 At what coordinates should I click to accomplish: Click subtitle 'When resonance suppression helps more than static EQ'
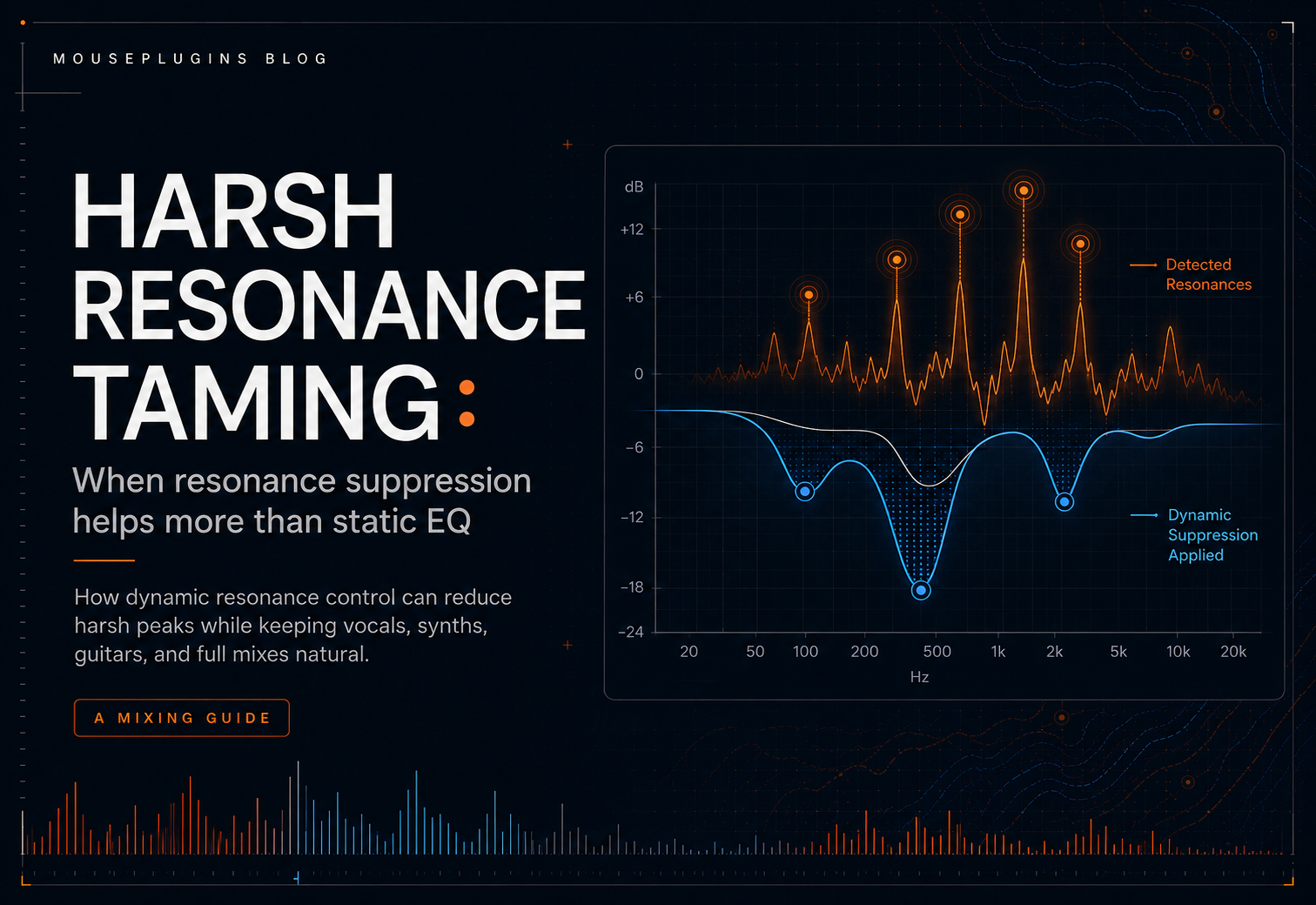(x=301, y=500)
